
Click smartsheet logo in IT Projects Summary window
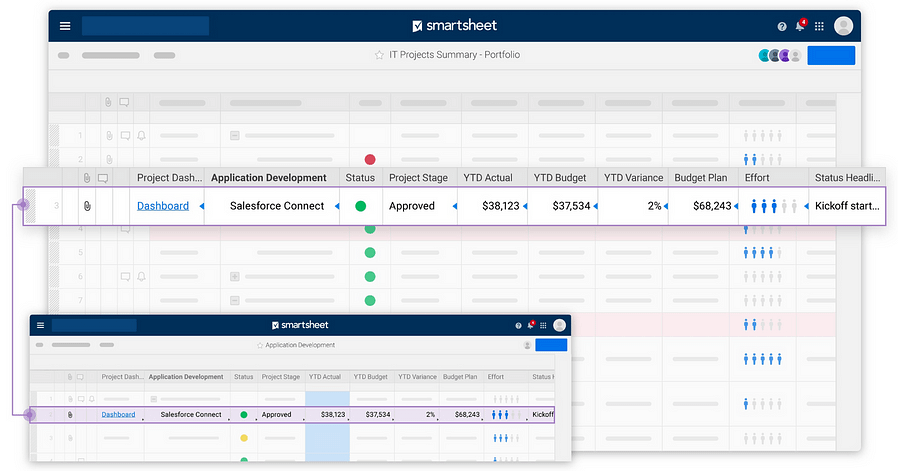click(x=455, y=26)
